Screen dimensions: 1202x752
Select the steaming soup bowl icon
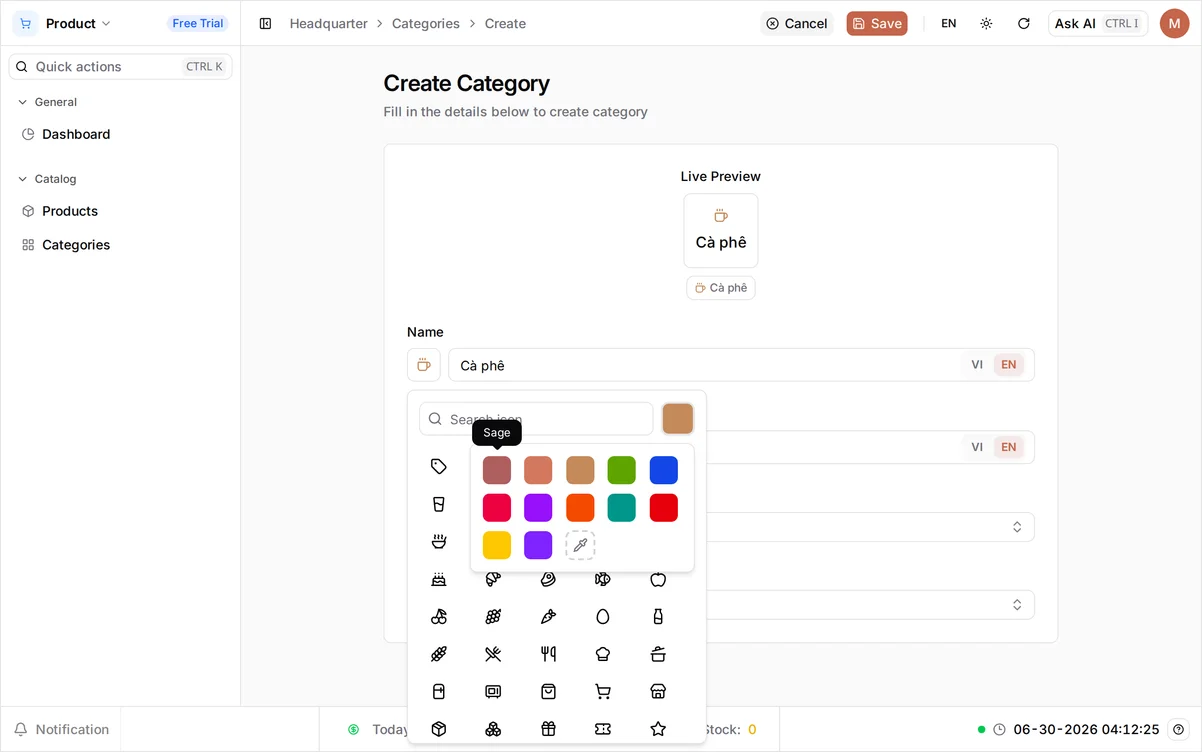(439, 541)
